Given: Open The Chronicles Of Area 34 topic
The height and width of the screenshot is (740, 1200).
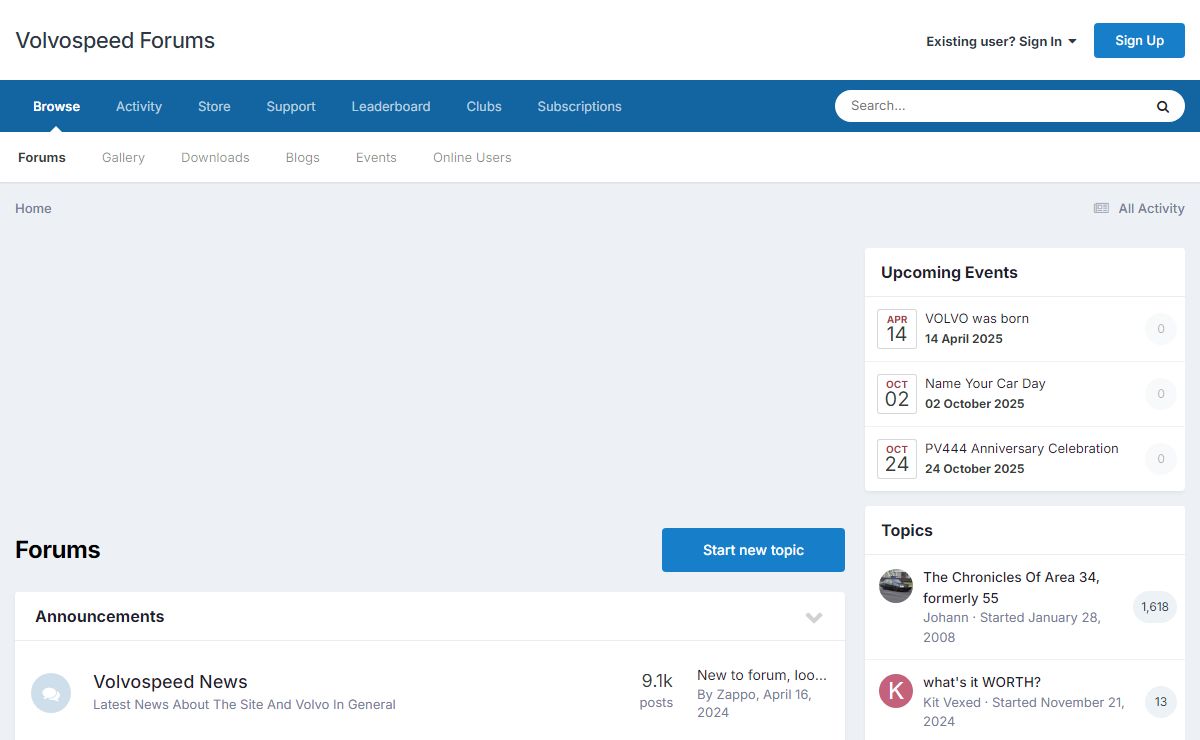Looking at the screenshot, I should click(x=1011, y=587).
